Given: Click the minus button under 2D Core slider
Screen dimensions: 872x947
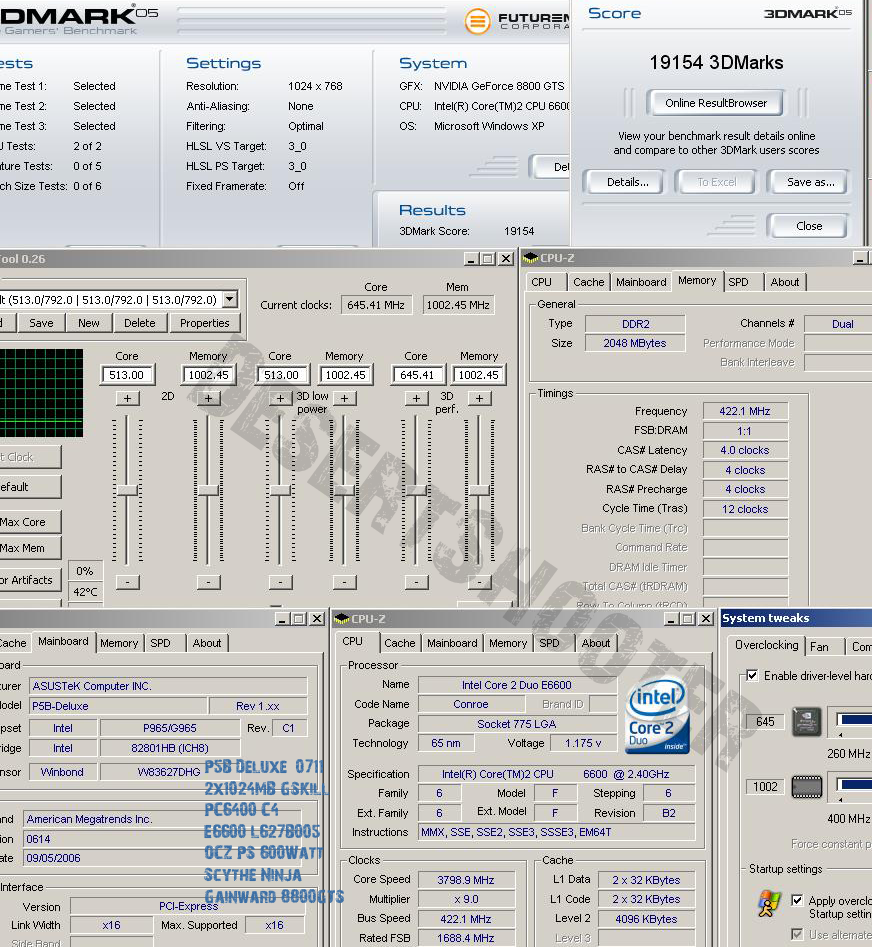Looking at the screenshot, I should pyautogui.click(x=127, y=582).
